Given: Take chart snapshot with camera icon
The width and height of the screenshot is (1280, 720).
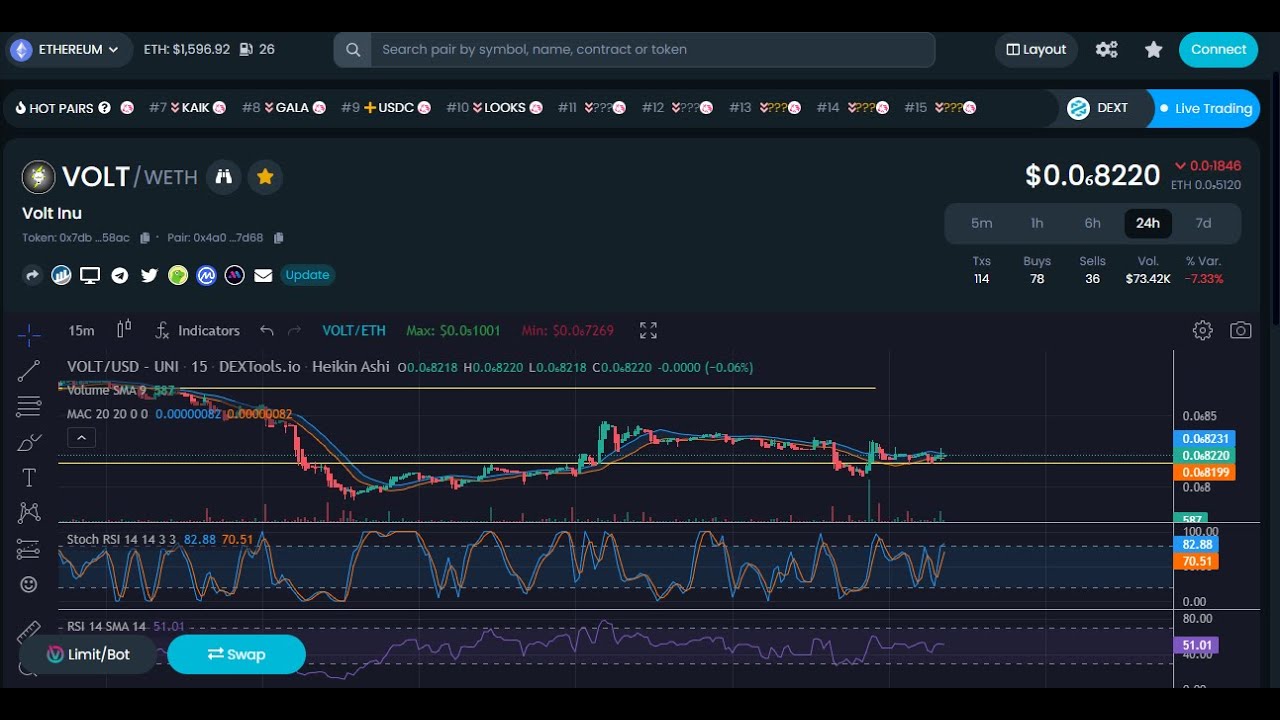Looking at the screenshot, I should (x=1241, y=330).
